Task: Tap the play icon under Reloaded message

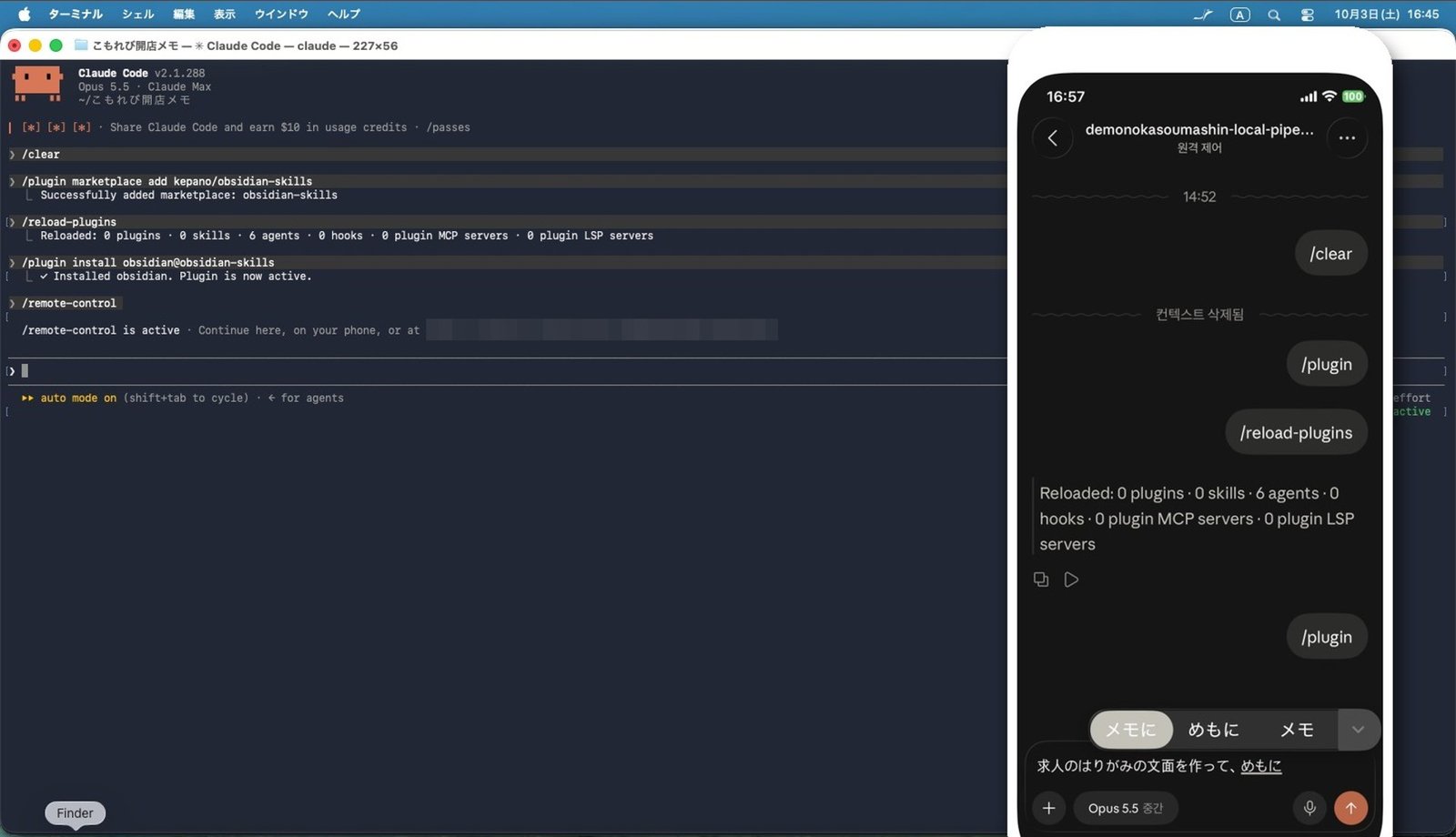Action: coord(1071,580)
